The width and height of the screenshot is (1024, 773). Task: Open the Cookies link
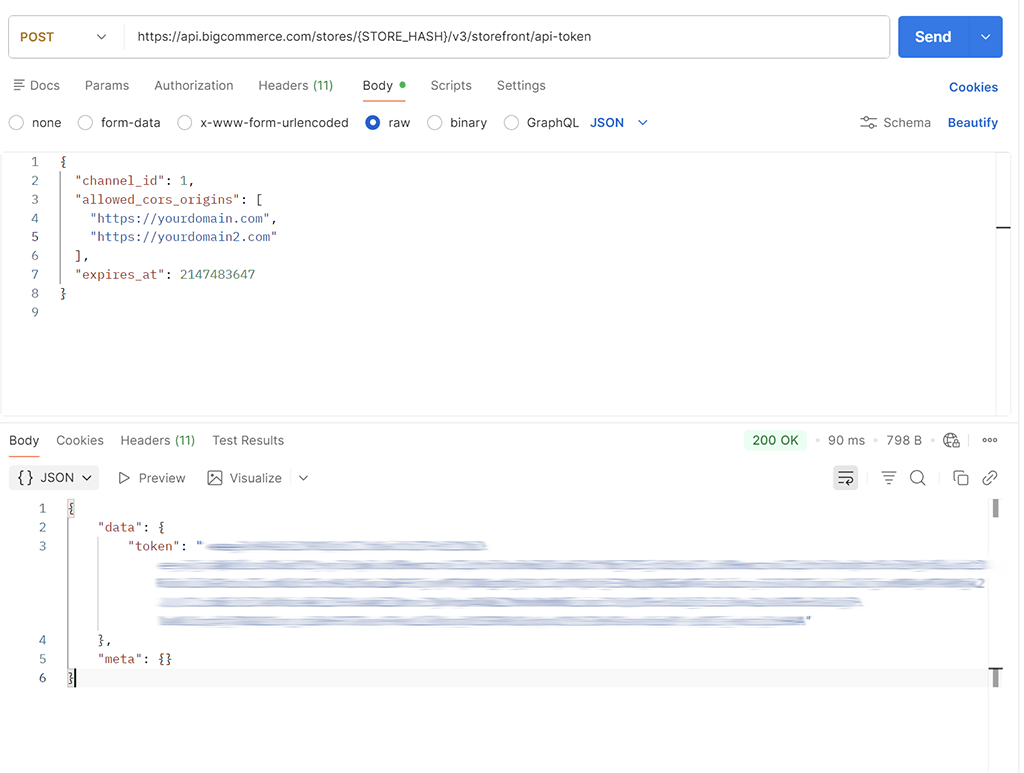click(x=973, y=87)
